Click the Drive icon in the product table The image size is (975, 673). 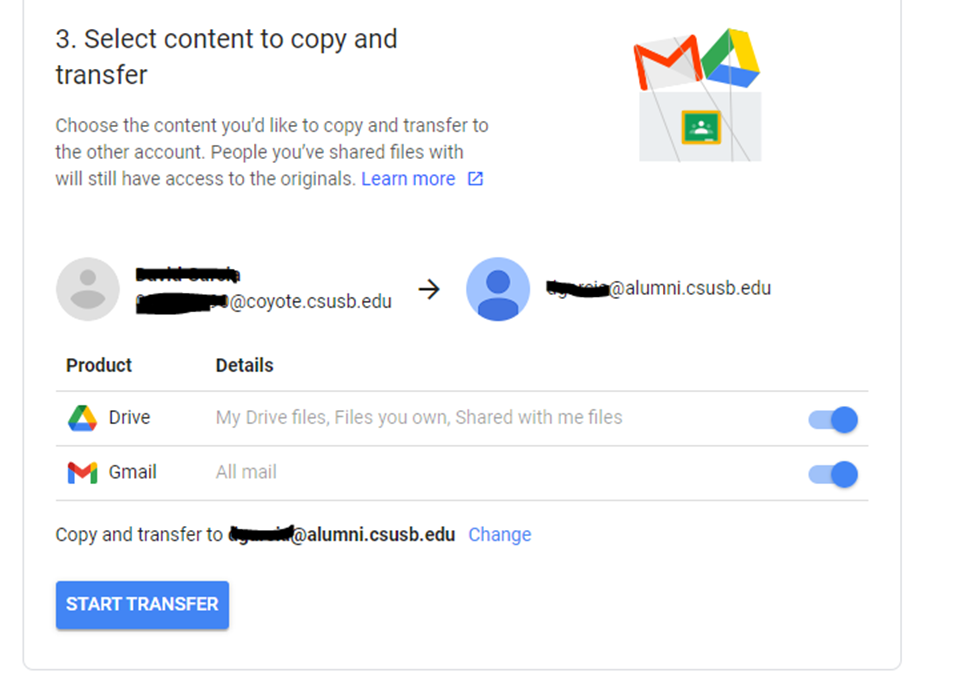pyautogui.click(x=82, y=418)
